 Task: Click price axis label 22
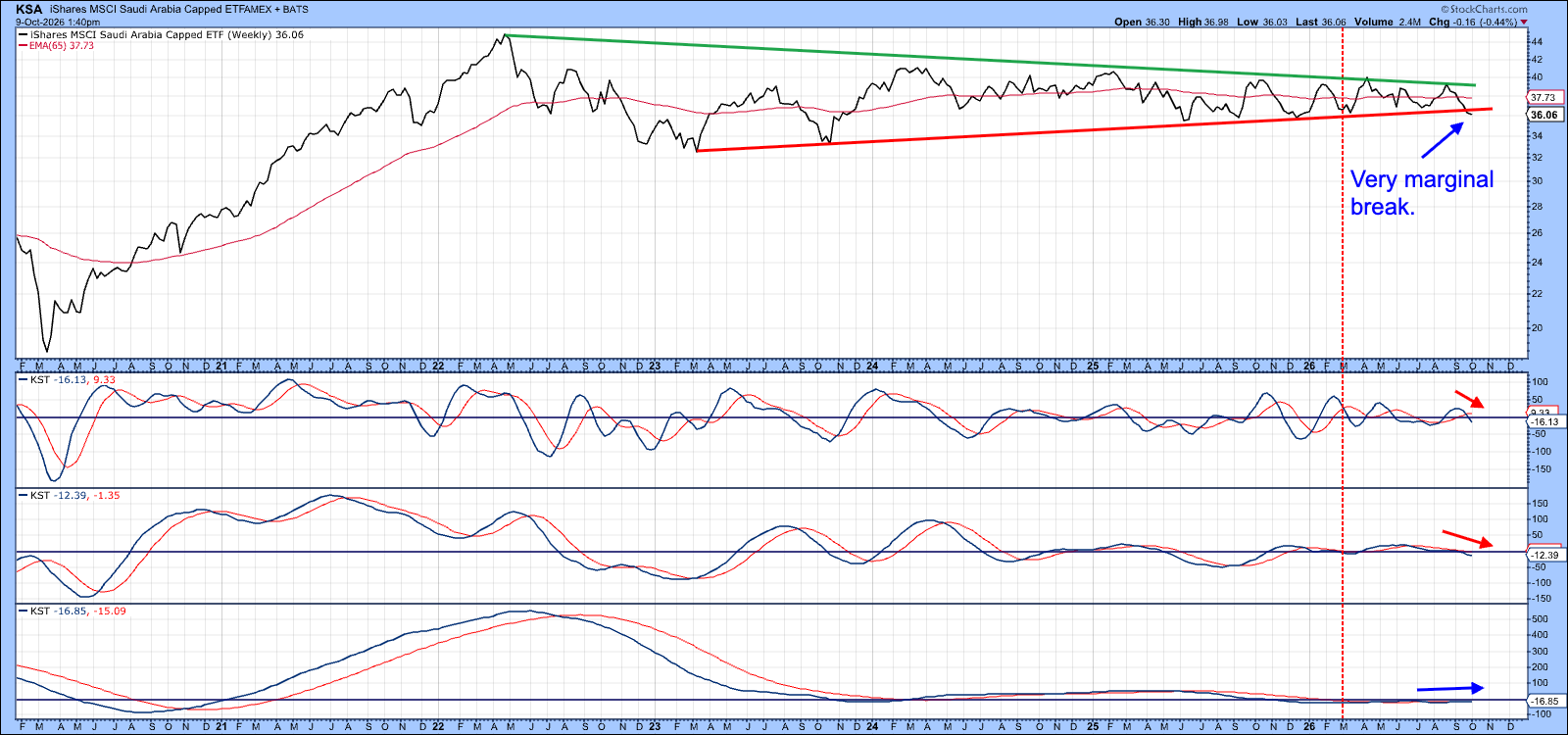(1537, 293)
